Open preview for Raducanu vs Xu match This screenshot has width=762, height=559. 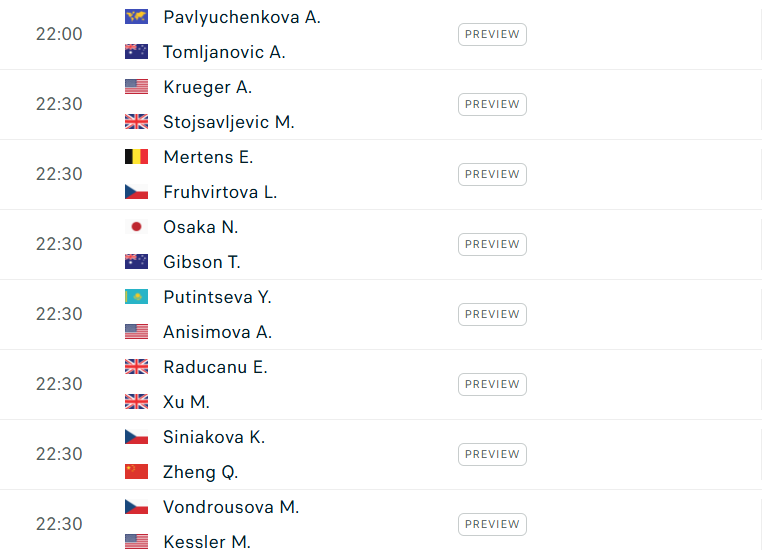click(x=492, y=384)
